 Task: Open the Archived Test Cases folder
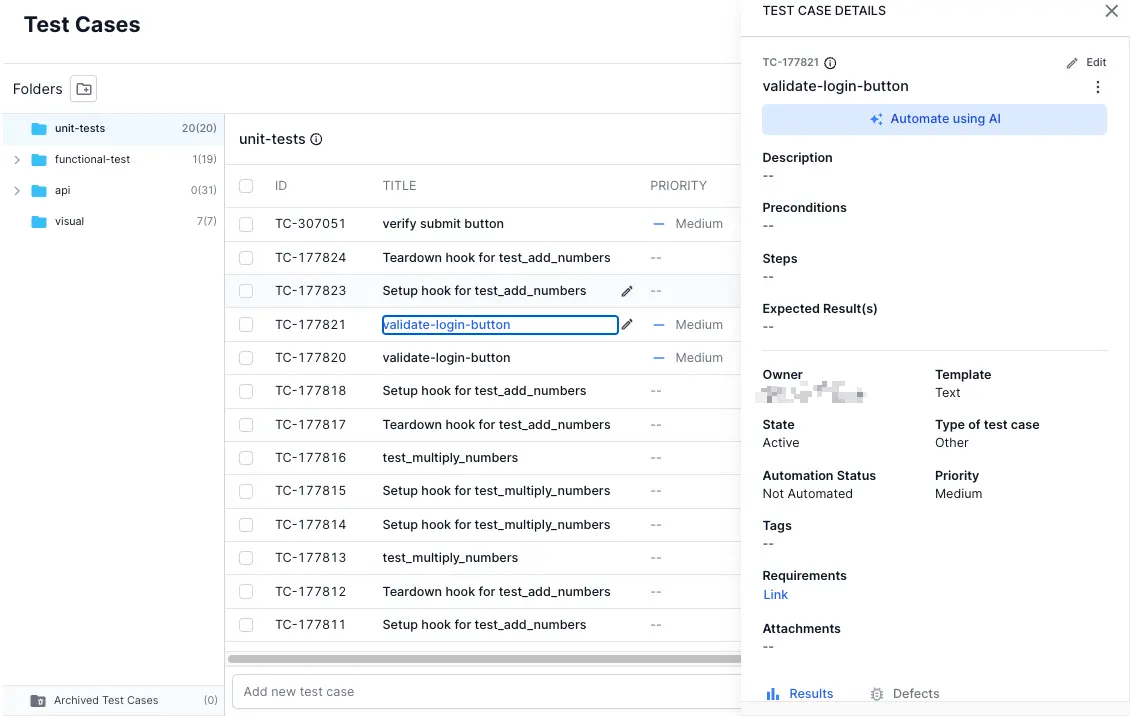click(106, 700)
